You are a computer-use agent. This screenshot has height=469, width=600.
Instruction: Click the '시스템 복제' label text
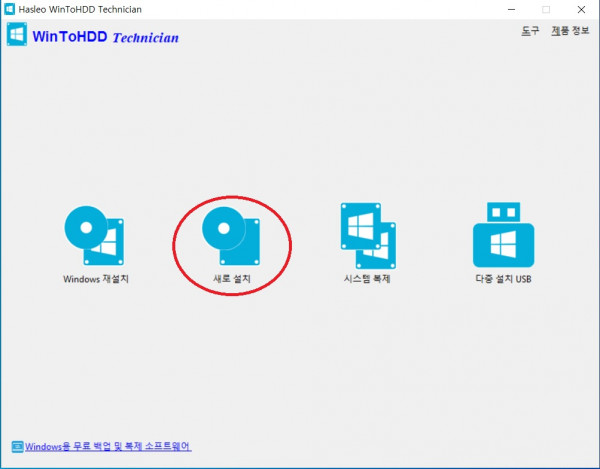click(367, 279)
